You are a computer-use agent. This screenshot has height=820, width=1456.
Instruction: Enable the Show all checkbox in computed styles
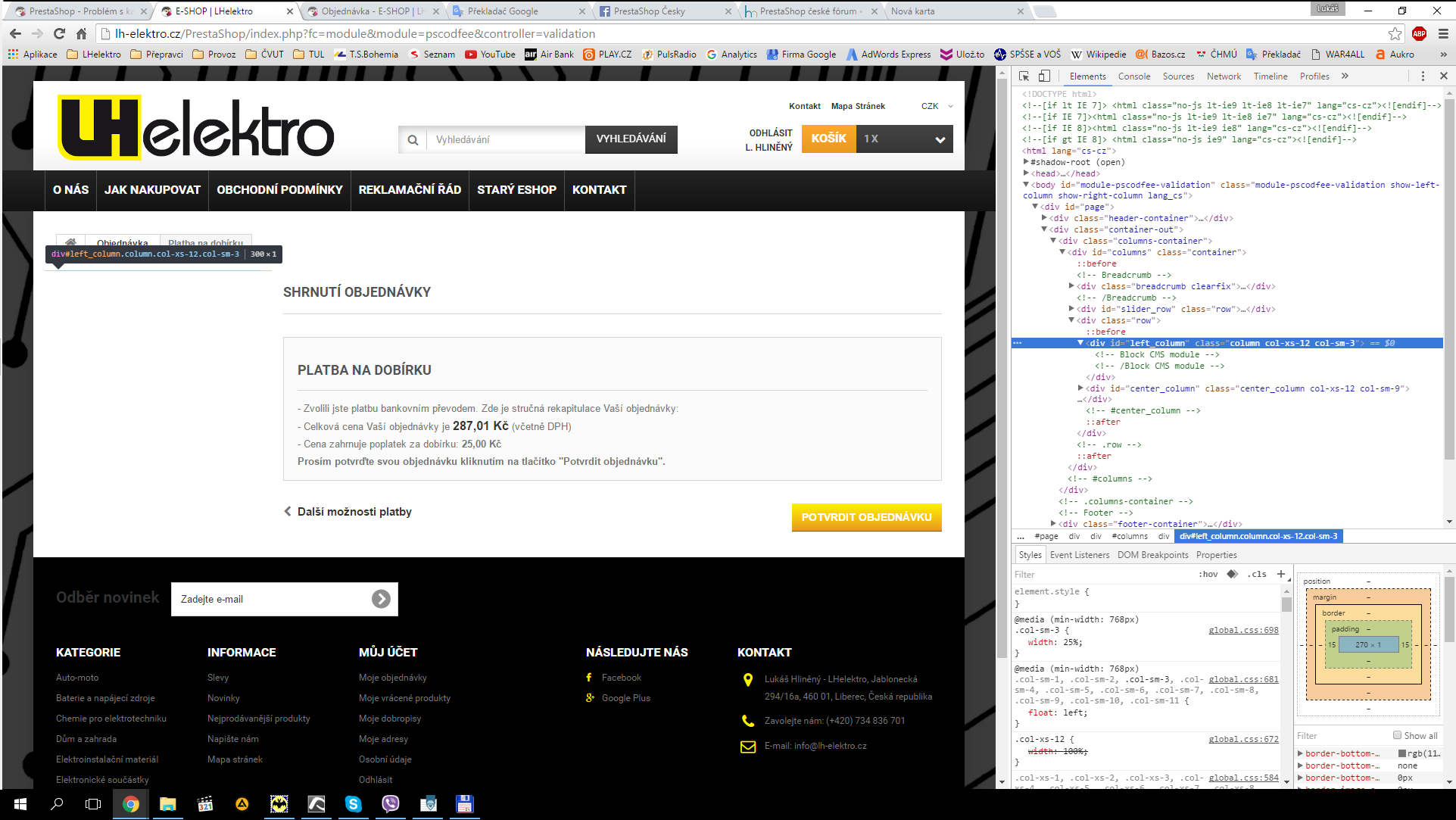[x=1397, y=735]
